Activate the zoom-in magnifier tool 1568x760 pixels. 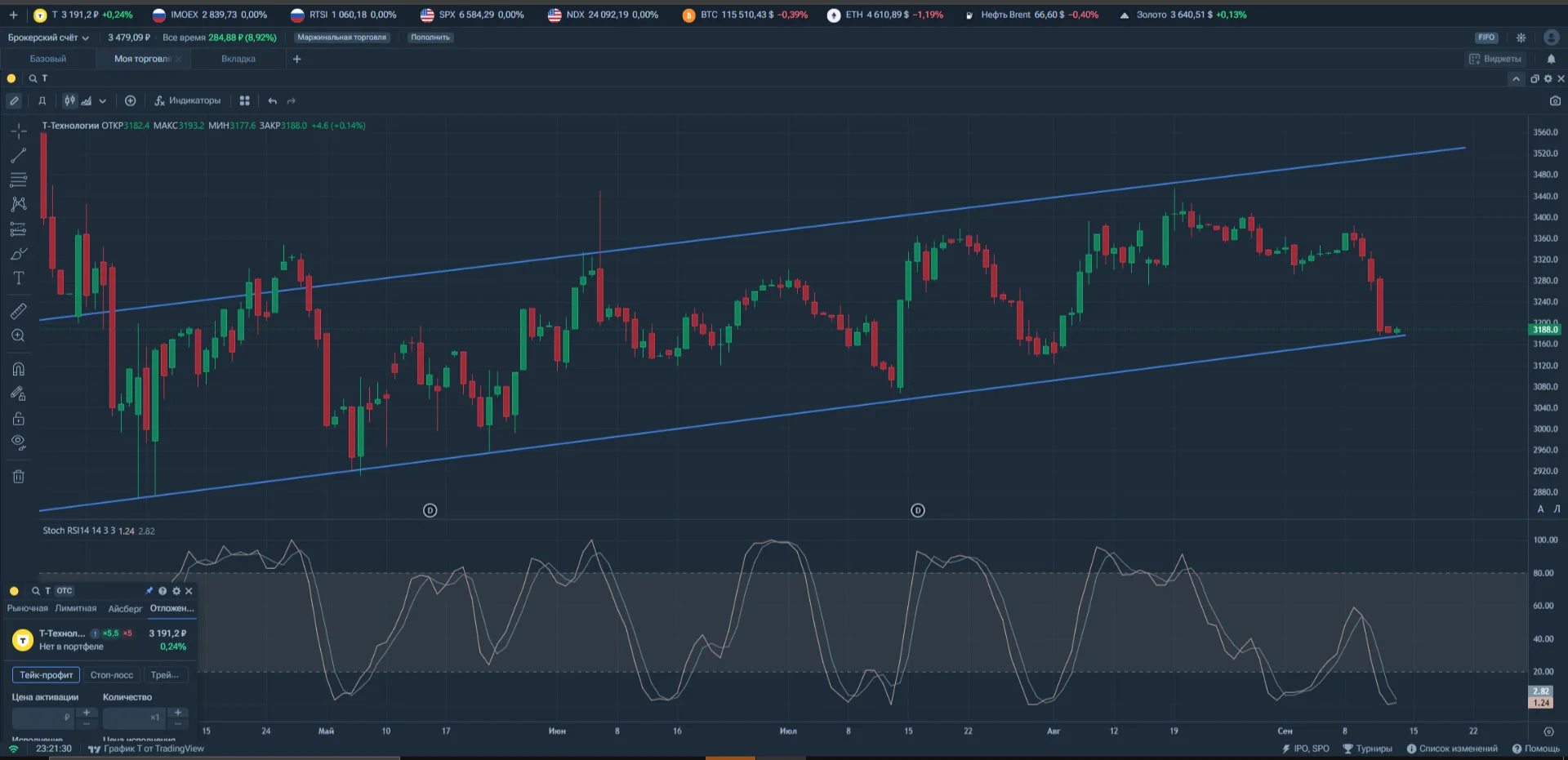18,336
